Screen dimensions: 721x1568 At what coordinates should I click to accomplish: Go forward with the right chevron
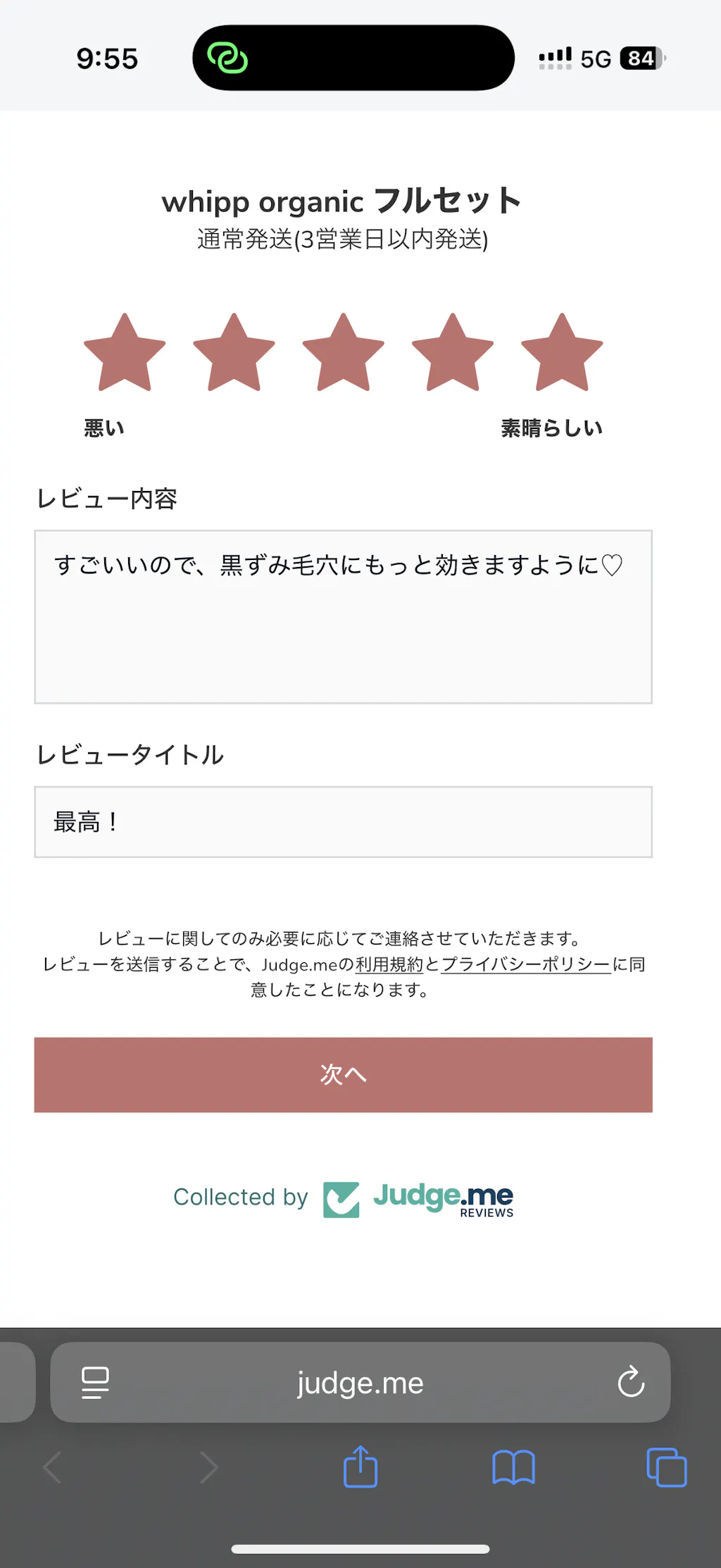click(209, 1468)
